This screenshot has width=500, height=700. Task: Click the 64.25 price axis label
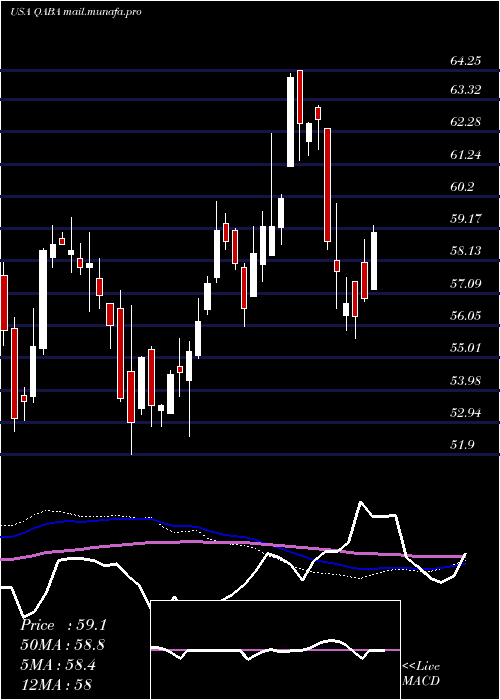point(465,61)
